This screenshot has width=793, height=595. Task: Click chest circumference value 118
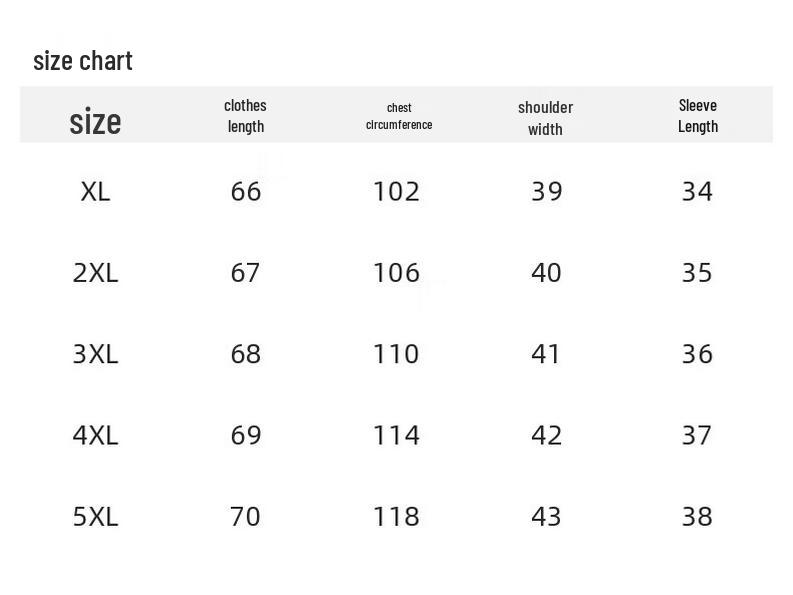tap(396, 517)
